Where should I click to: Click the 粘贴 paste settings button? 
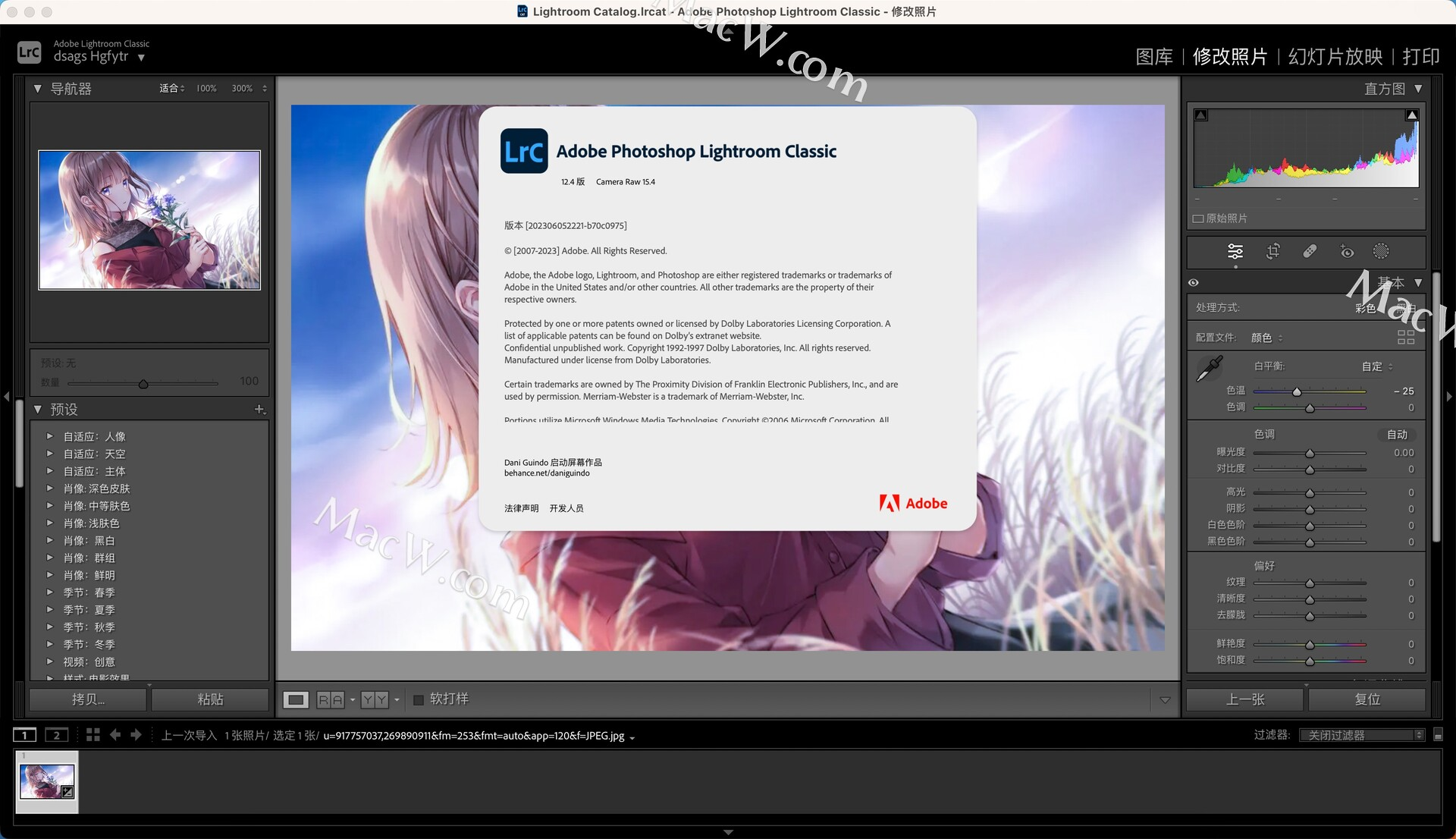210,699
